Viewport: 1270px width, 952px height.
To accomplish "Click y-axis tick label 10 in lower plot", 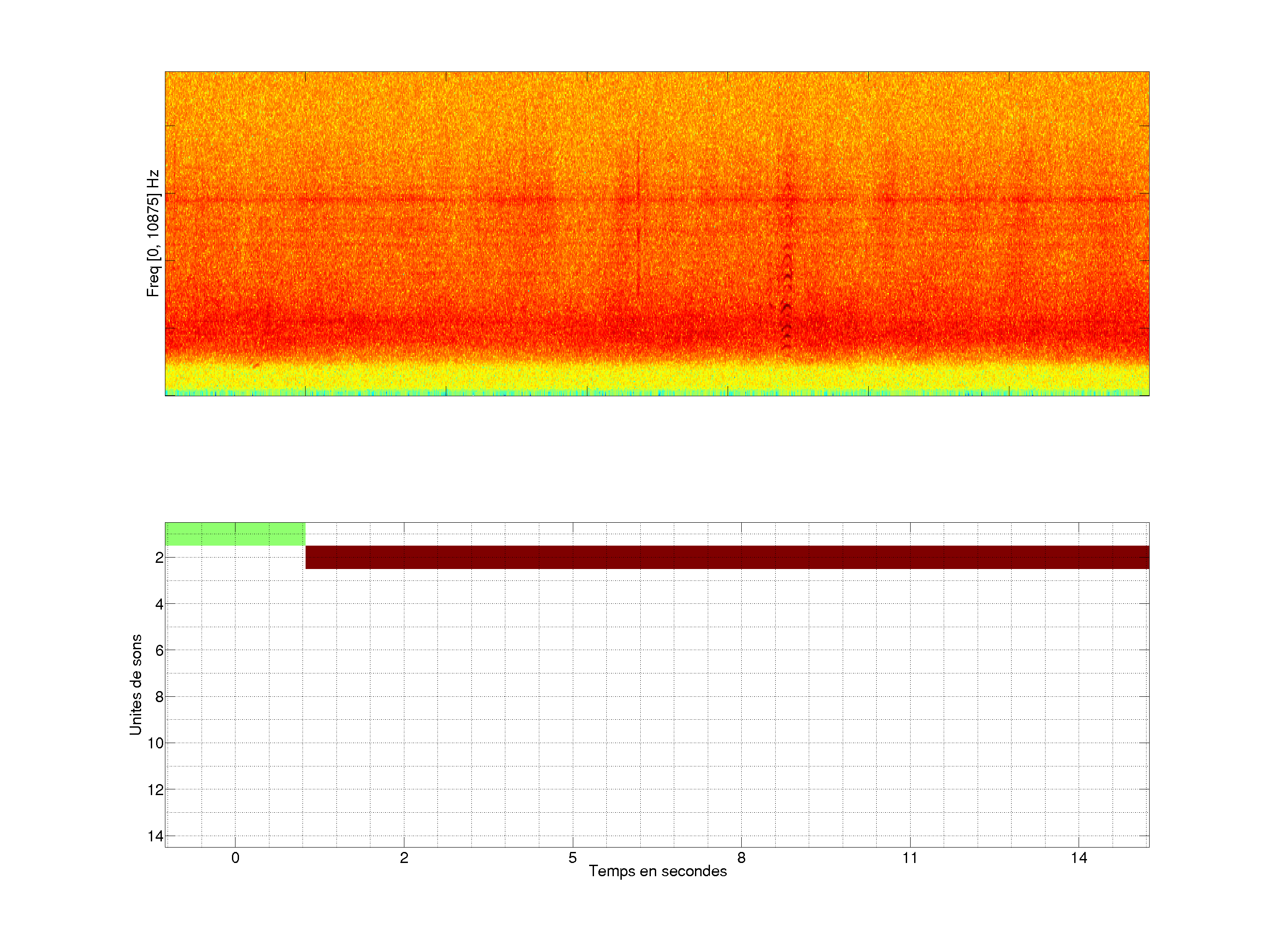I will pyautogui.click(x=156, y=743).
